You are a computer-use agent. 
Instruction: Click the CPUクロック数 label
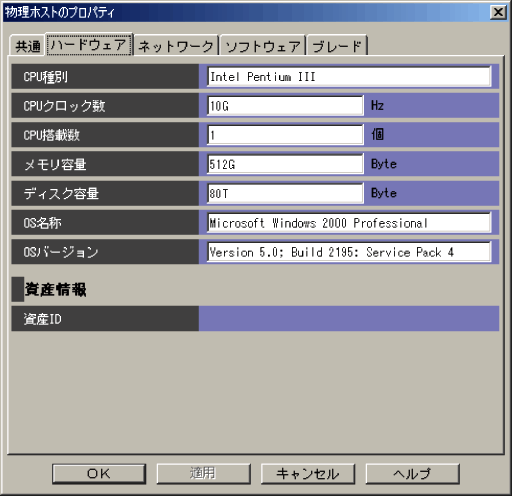coord(64,106)
